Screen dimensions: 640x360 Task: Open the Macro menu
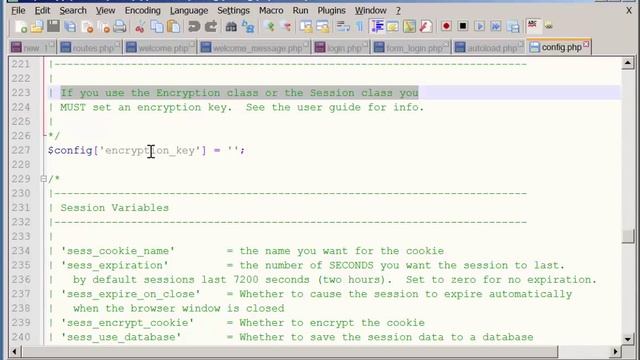[x=271, y=10]
